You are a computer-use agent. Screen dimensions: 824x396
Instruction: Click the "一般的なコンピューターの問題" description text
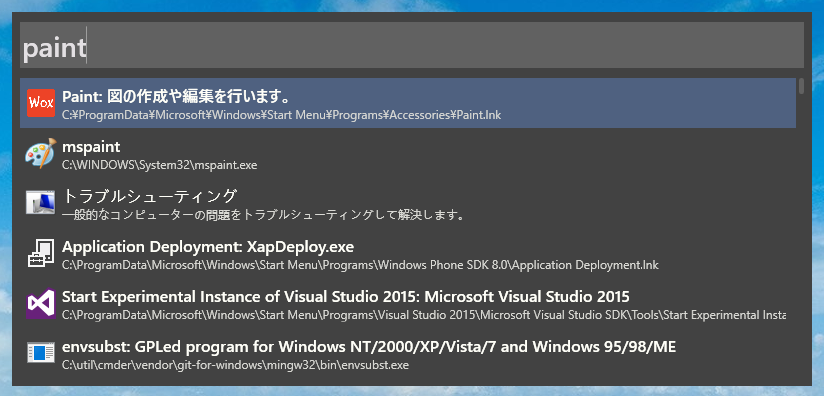click(263, 215)
